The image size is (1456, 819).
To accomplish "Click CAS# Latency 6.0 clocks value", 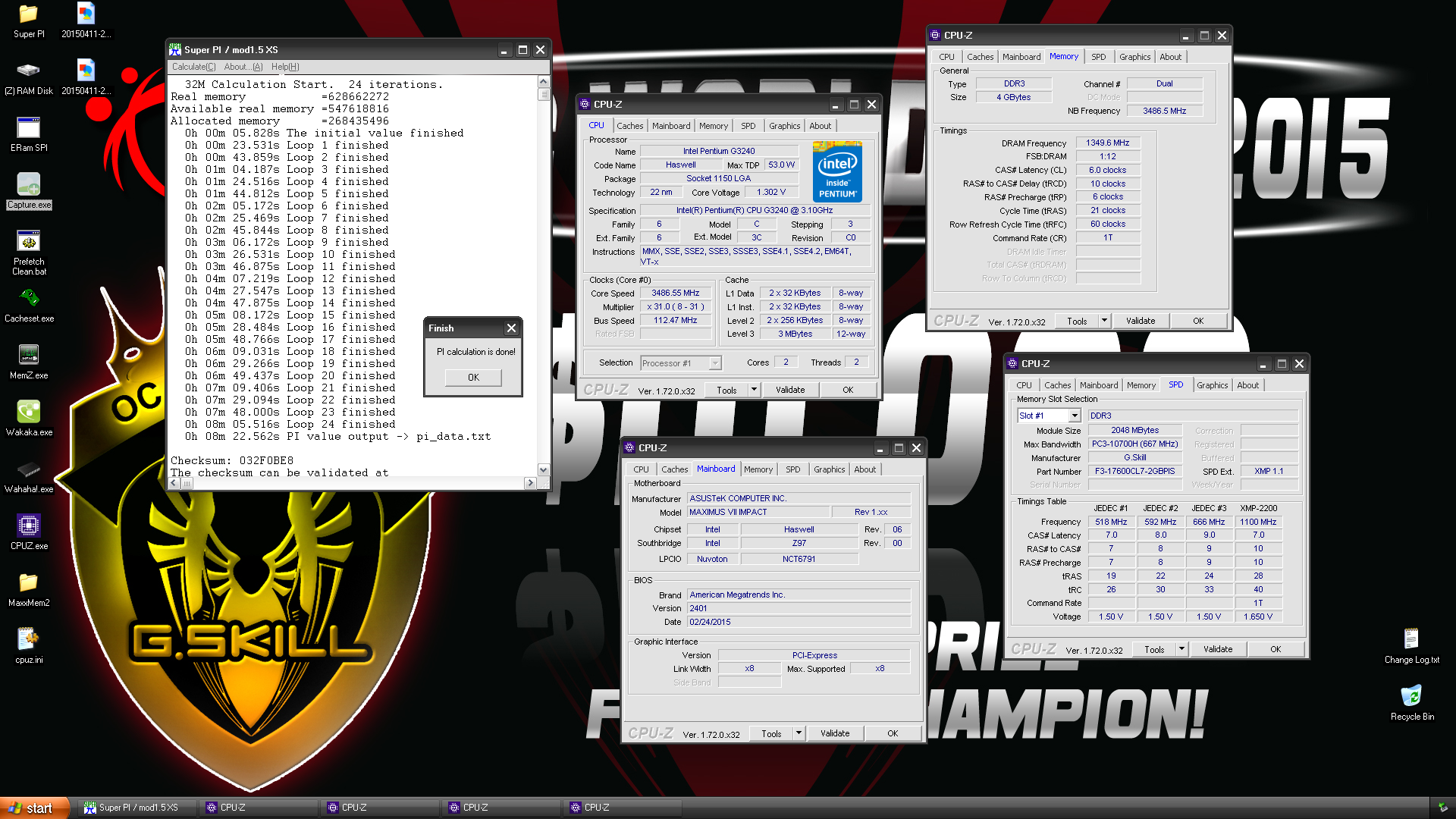I will pyautogui.click(x=1107, y=170).
